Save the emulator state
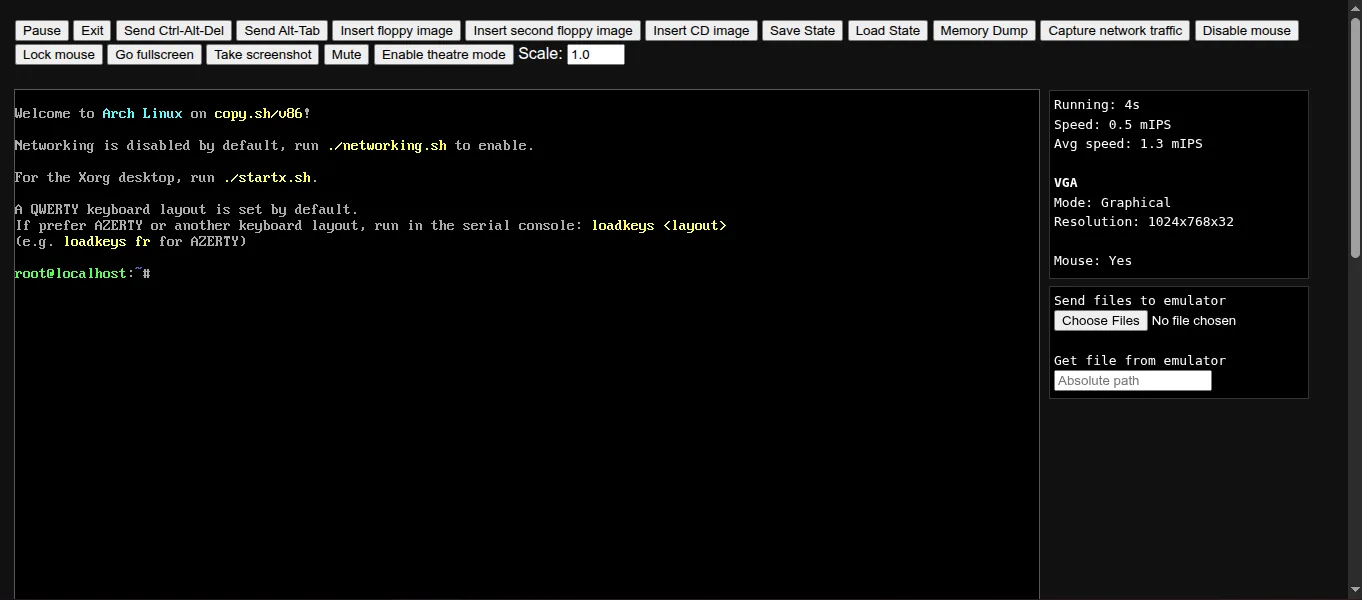 (x=802, y=31)
